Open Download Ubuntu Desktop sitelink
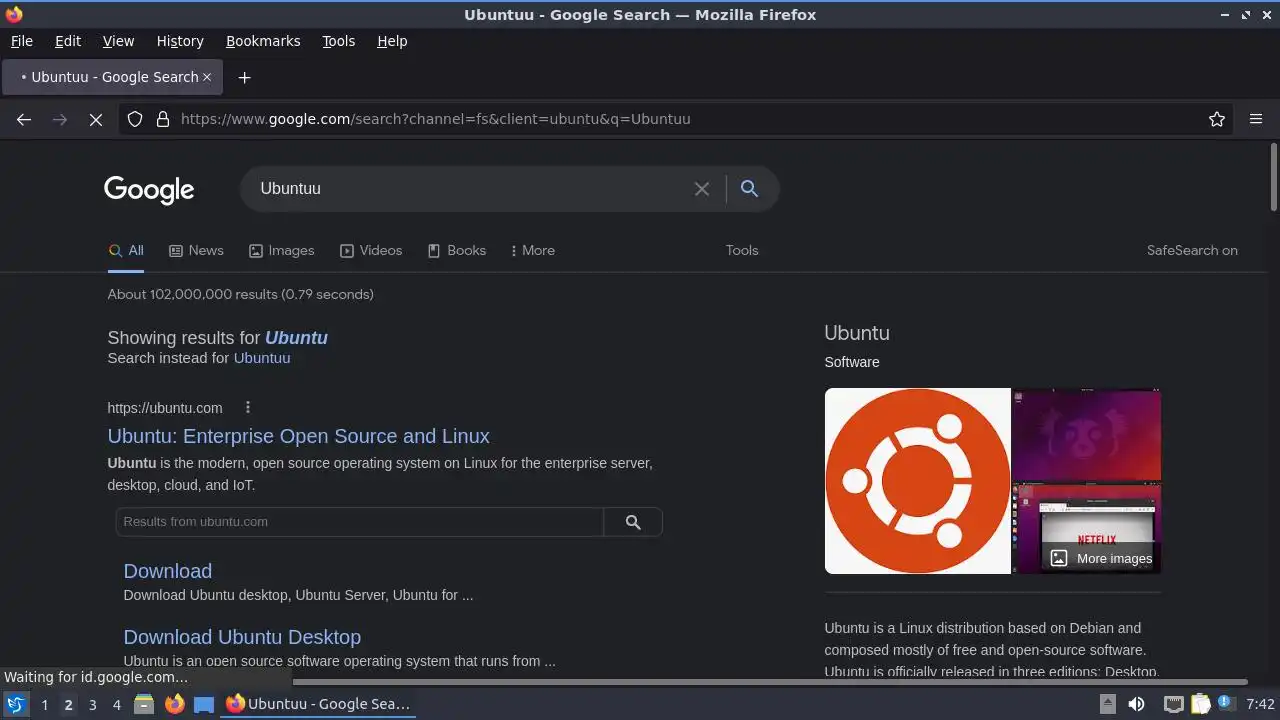The width and height of the screenshot is (1280, 720). 242,637
